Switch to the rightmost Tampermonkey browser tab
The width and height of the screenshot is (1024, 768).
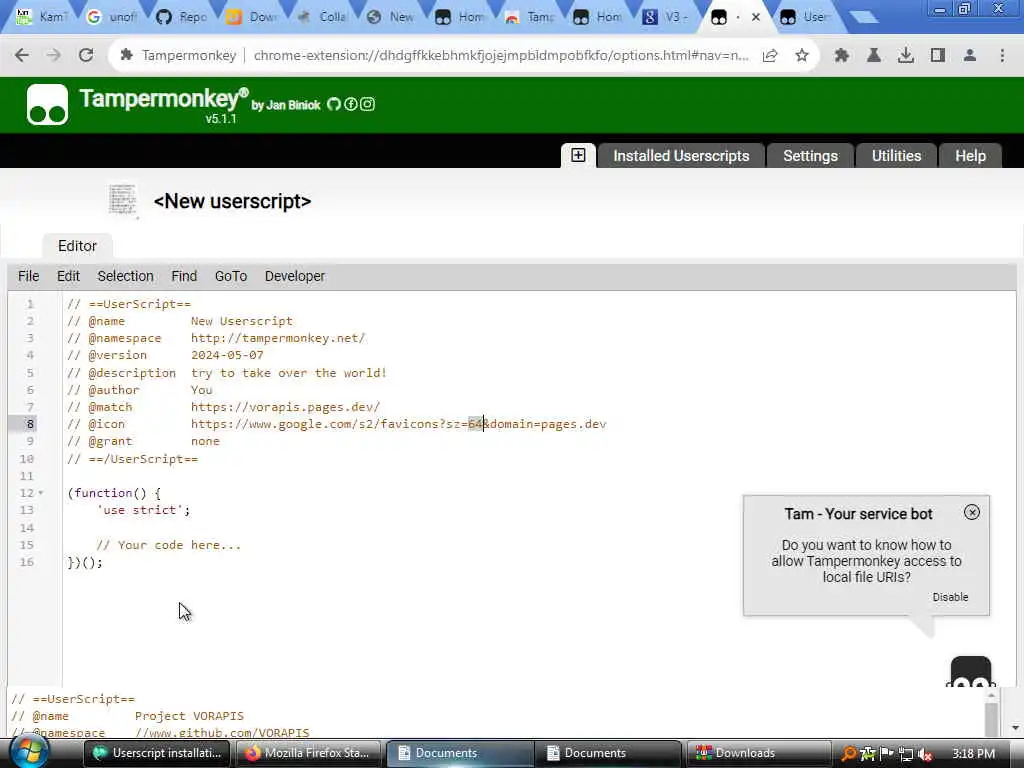[x=807, y=17]
